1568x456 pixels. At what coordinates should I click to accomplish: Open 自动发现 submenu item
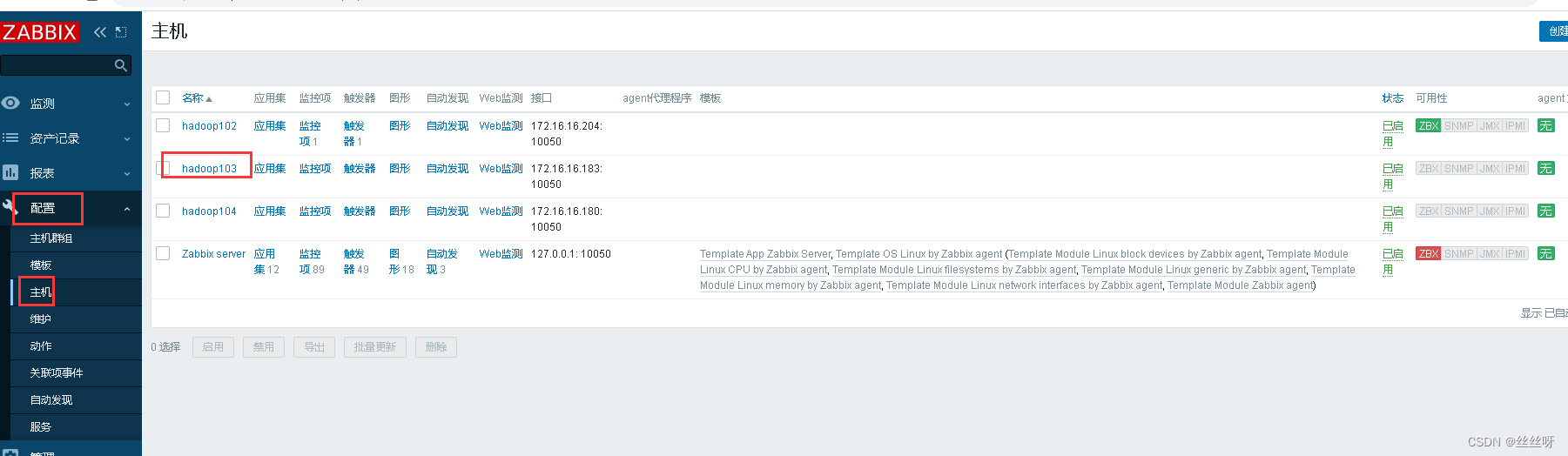pyautogui.click(x=51, y=400)
